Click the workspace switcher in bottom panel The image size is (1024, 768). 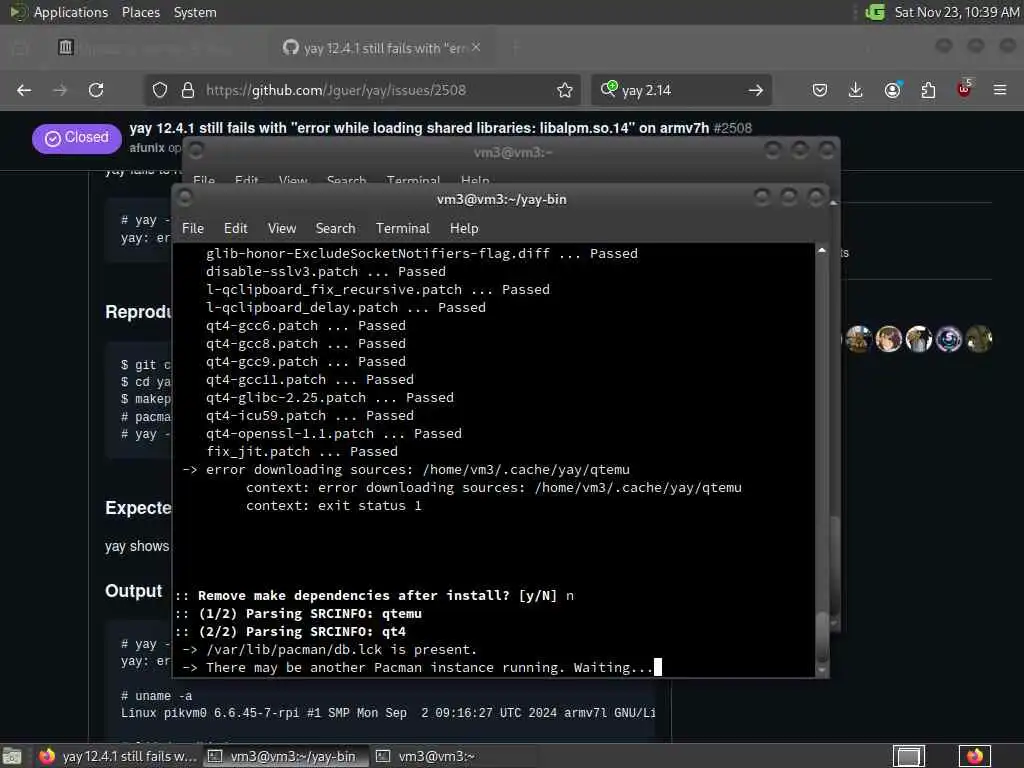(x=908, y=756)
